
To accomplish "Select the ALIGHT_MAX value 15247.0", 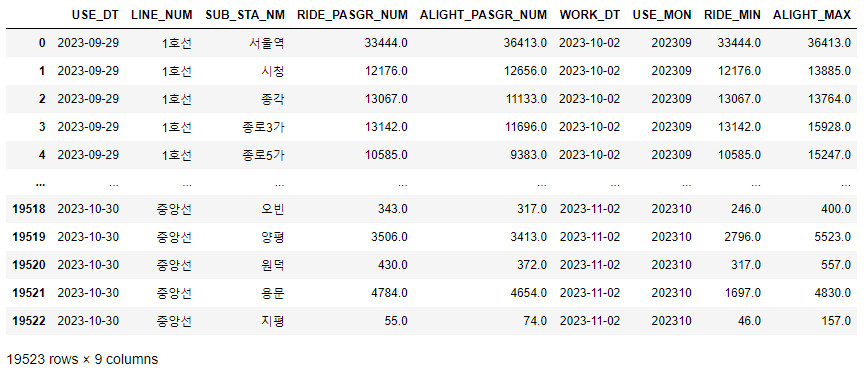I will pos(829,155).
